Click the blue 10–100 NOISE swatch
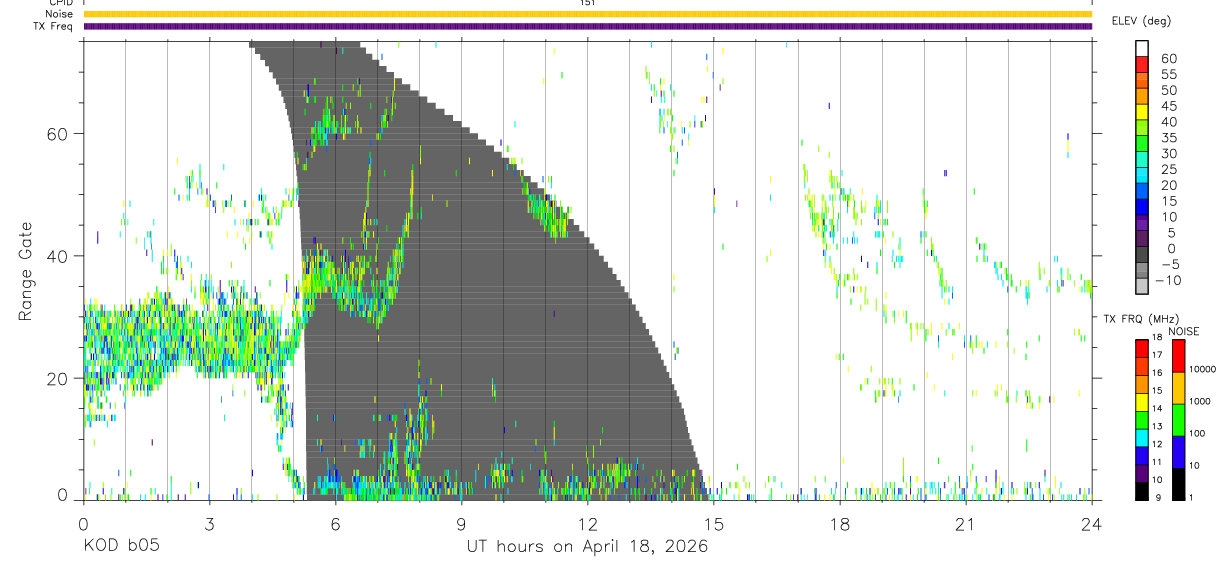This screenshot has height=567, width=1228. click(x=1178, y=452)
